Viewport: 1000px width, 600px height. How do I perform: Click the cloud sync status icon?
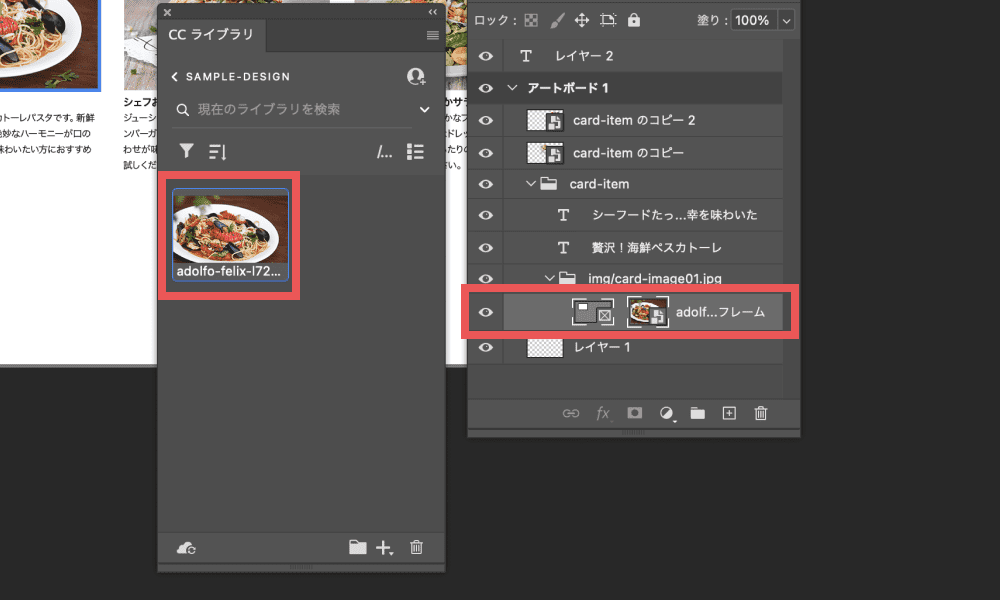click(x=185, y=547)
